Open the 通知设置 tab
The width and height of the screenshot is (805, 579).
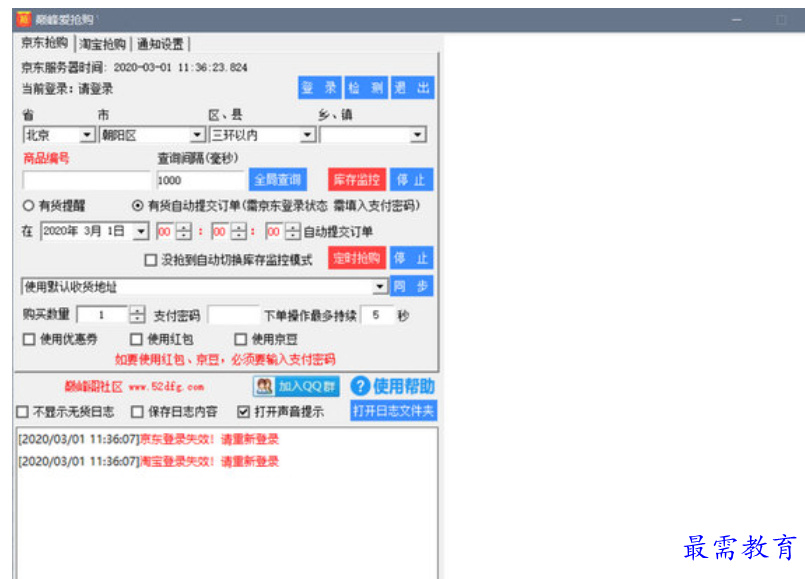point(160,44)
